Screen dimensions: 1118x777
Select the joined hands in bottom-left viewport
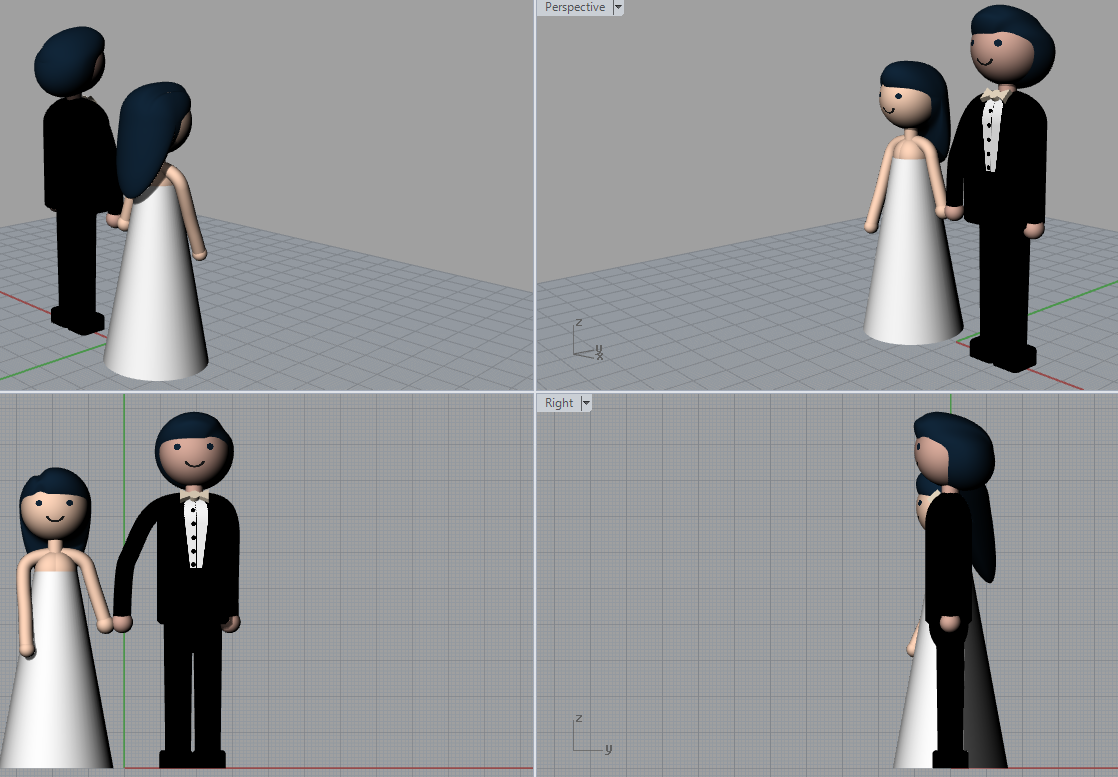pos(113,624)
